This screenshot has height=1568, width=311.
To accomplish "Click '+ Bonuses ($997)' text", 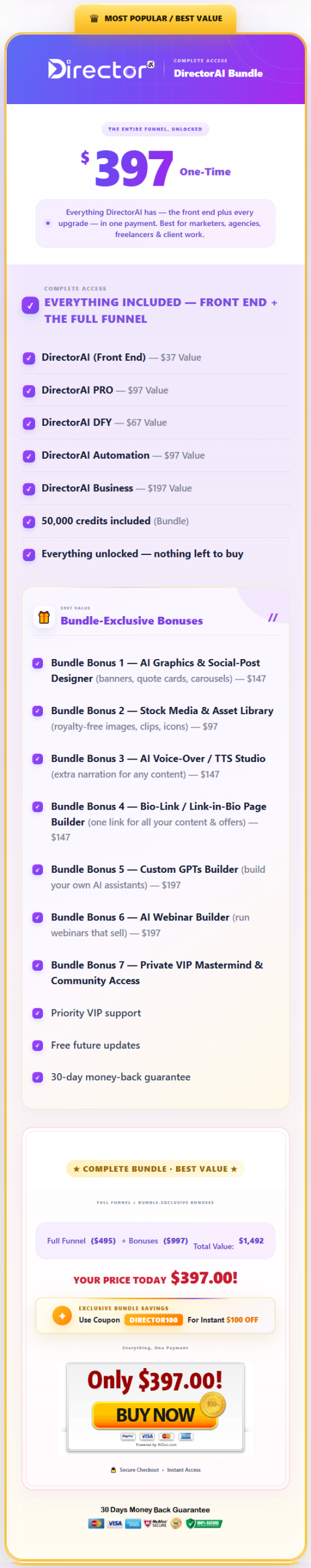I will tap(155, 1241).
